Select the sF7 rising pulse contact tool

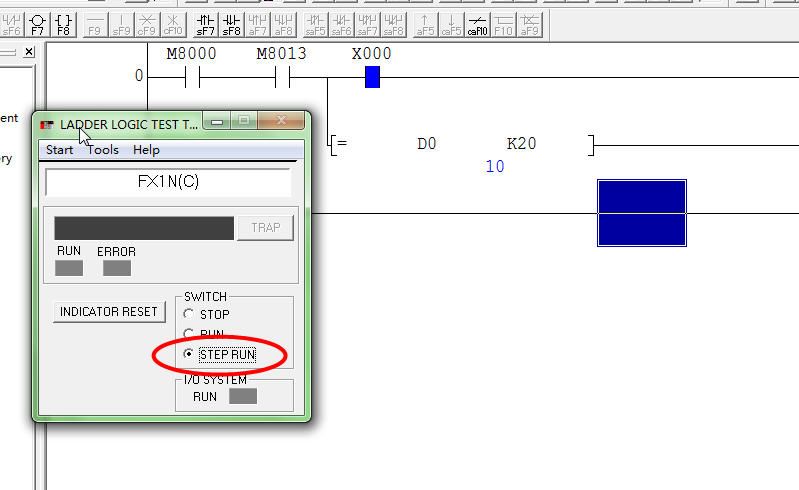[206, 23]
